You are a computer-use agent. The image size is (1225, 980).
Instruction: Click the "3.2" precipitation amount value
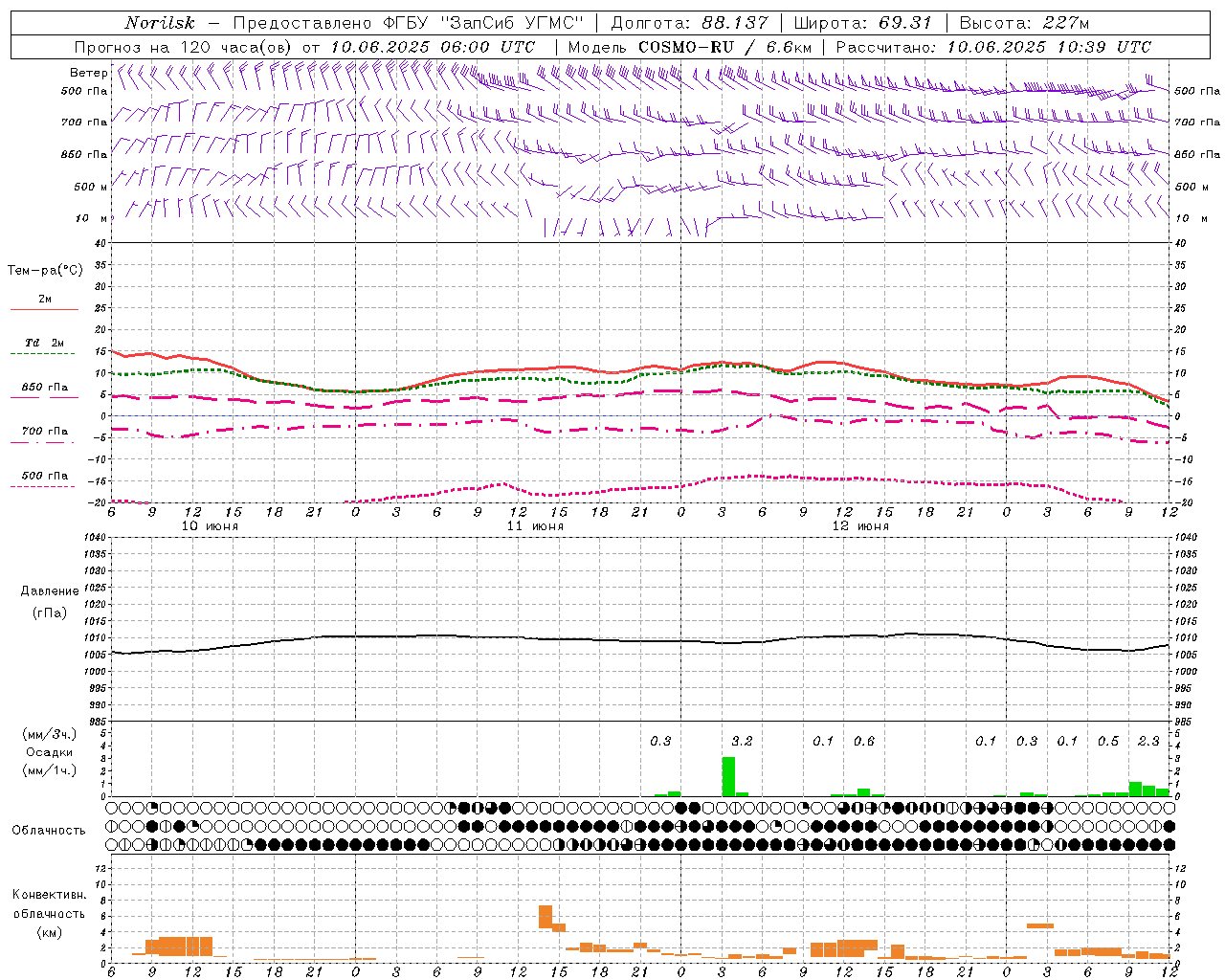coord(742,741)
